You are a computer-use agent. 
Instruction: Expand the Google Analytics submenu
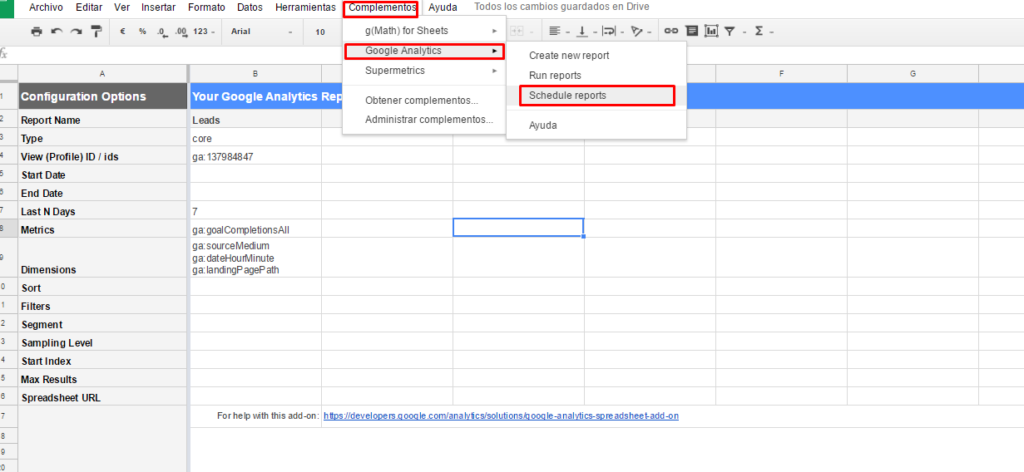coord(424,50)
